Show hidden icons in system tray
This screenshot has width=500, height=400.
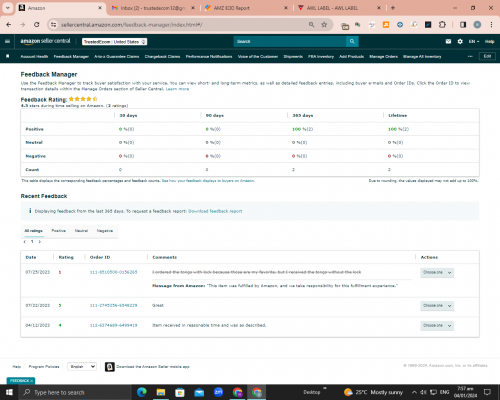click(x=414, y=392)
